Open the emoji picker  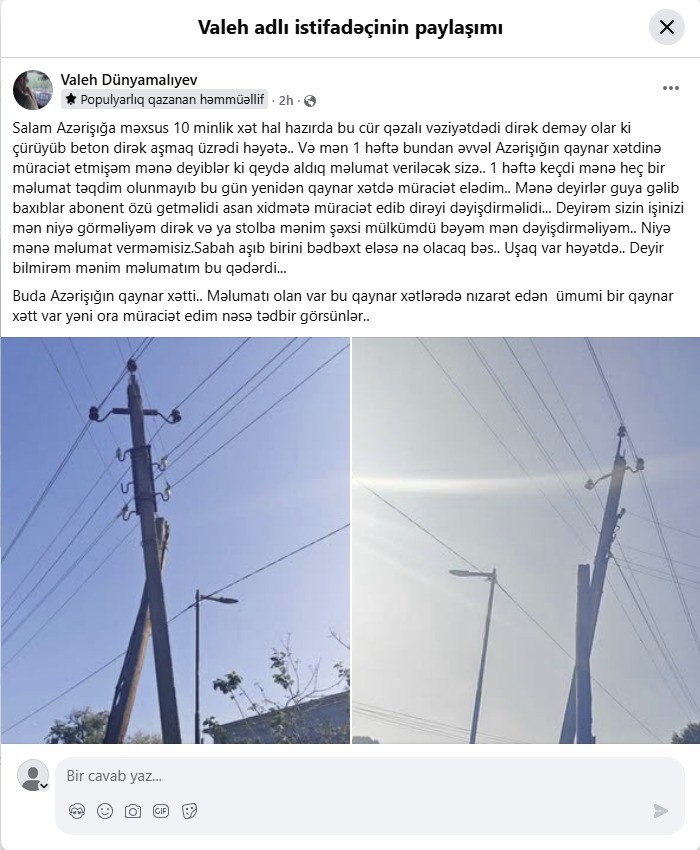pos(105,811)
